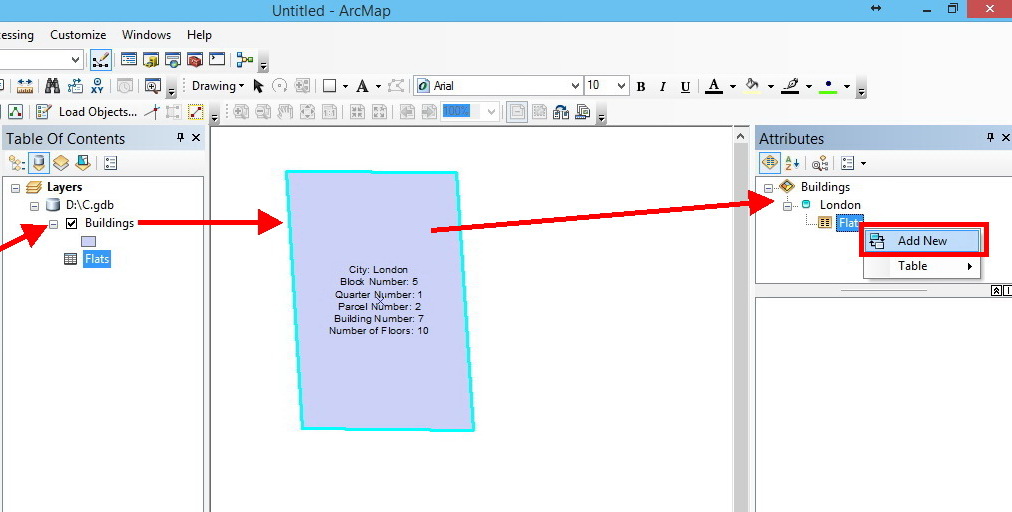
Task: Toggle the Buildings layer checkbox
Action: pos(72,223)
